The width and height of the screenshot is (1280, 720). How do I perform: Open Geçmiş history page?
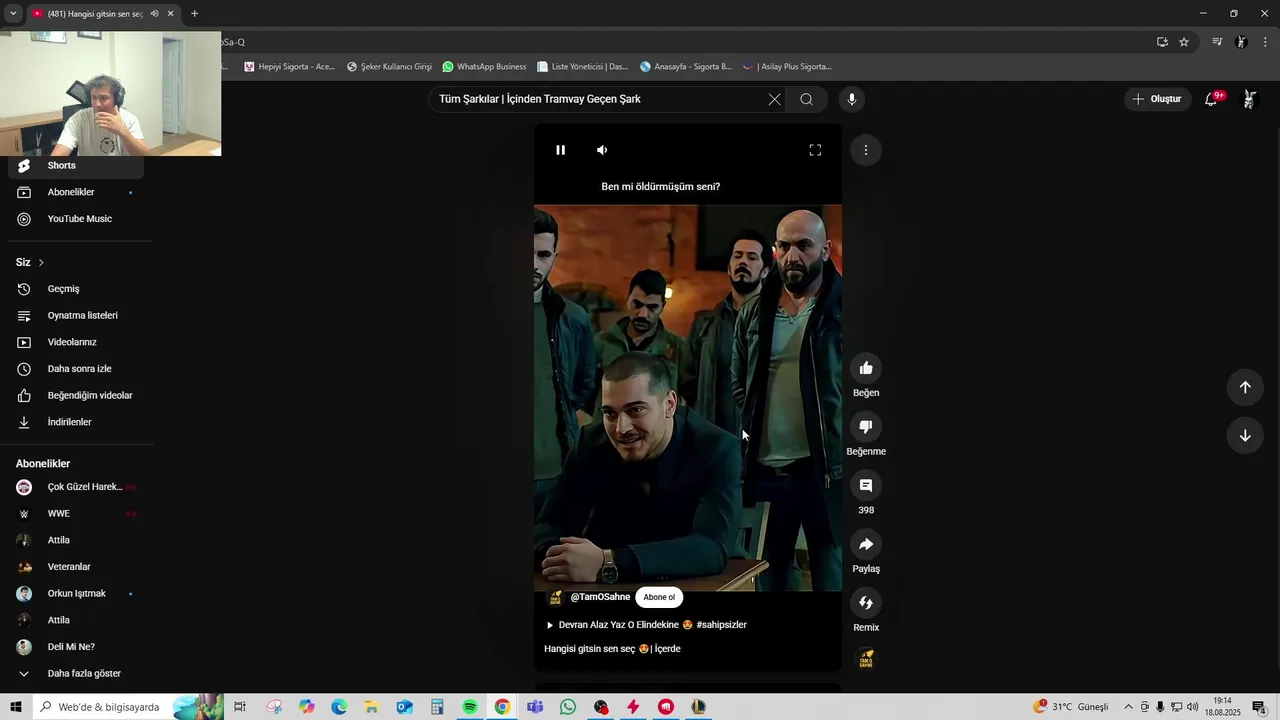coord(76,289)
